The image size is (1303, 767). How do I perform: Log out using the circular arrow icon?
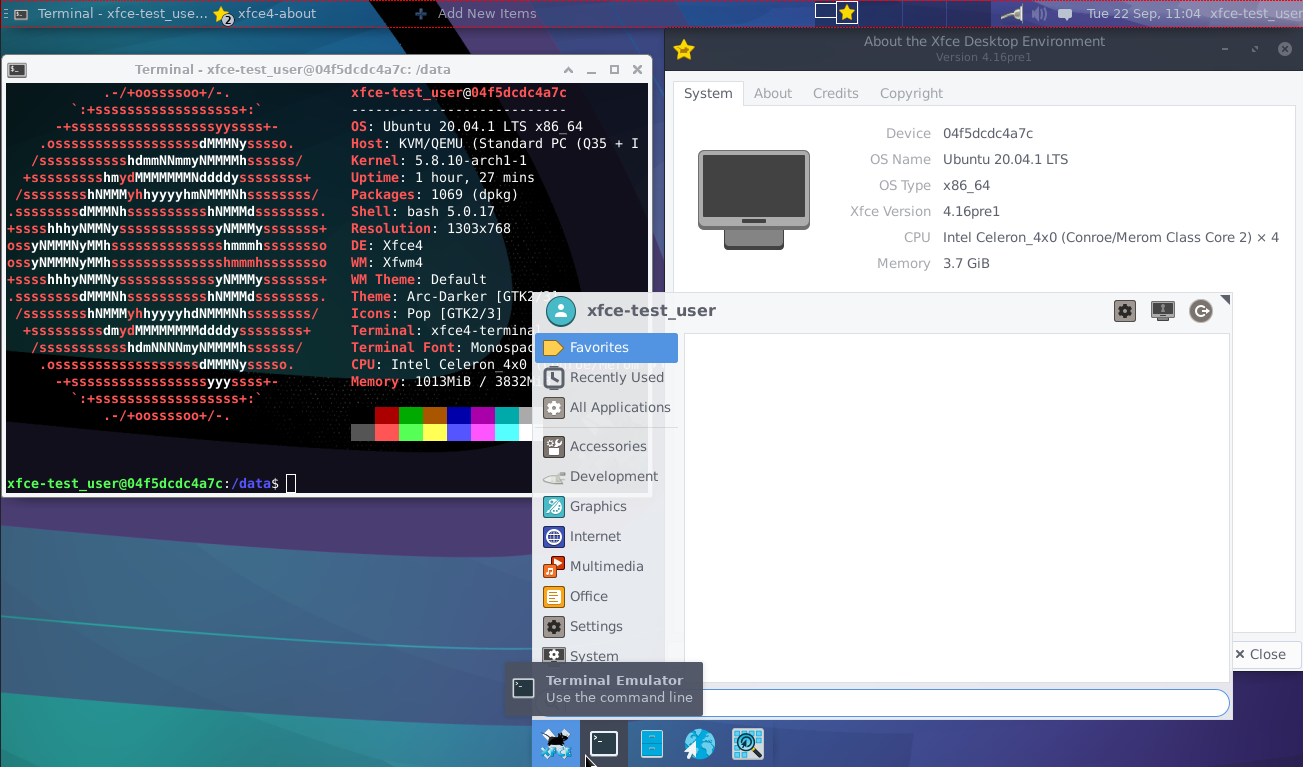click(1200, 310)
